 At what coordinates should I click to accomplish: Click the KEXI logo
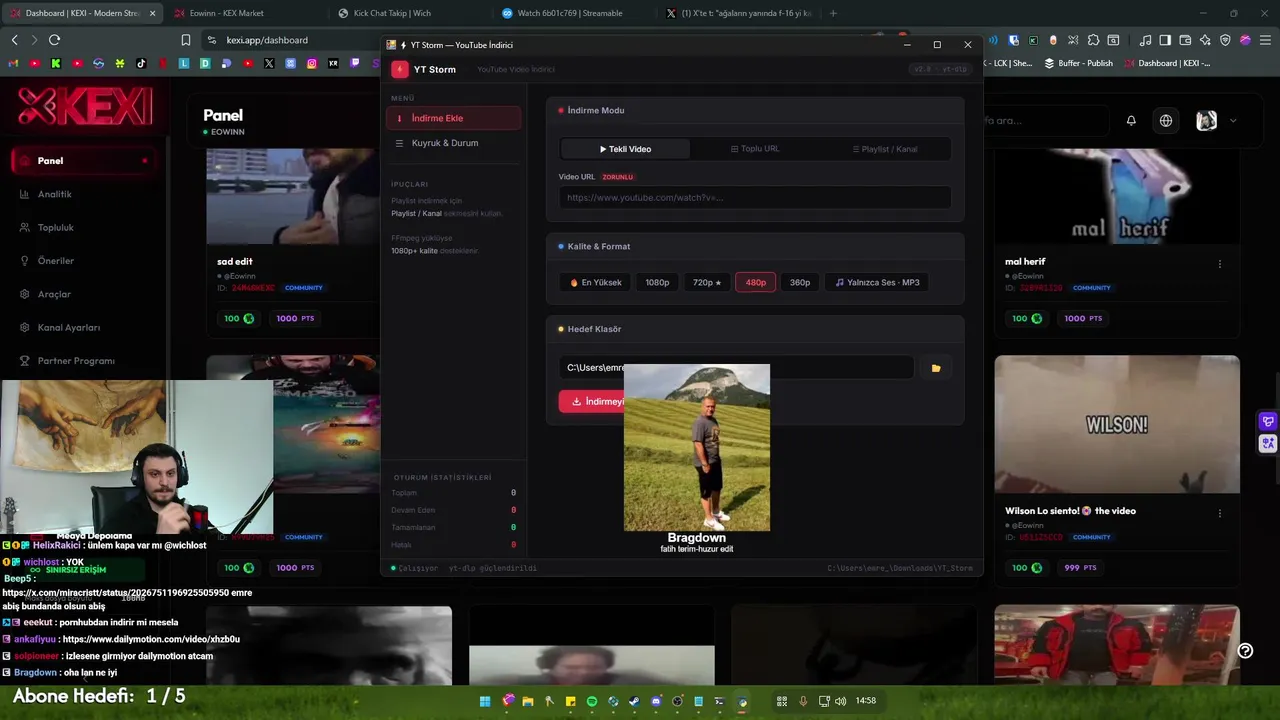[85, 107]
